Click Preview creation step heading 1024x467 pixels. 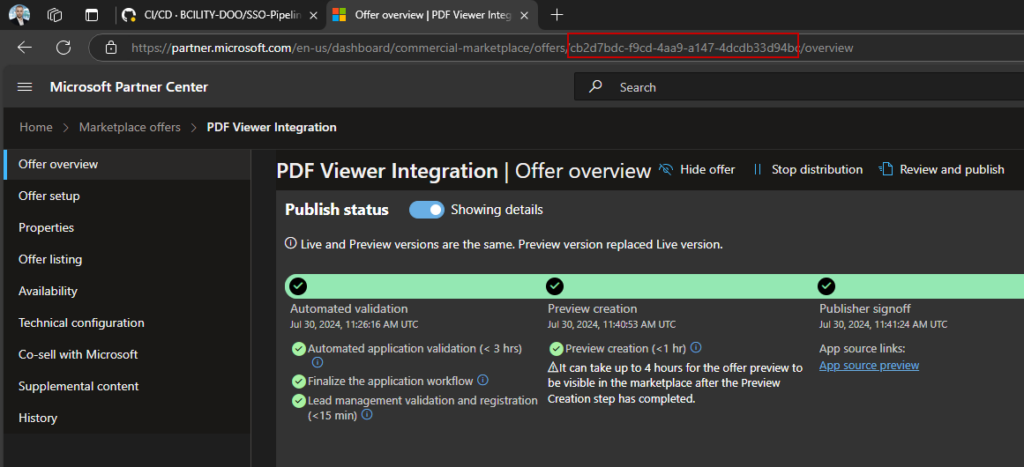[592, 309]
